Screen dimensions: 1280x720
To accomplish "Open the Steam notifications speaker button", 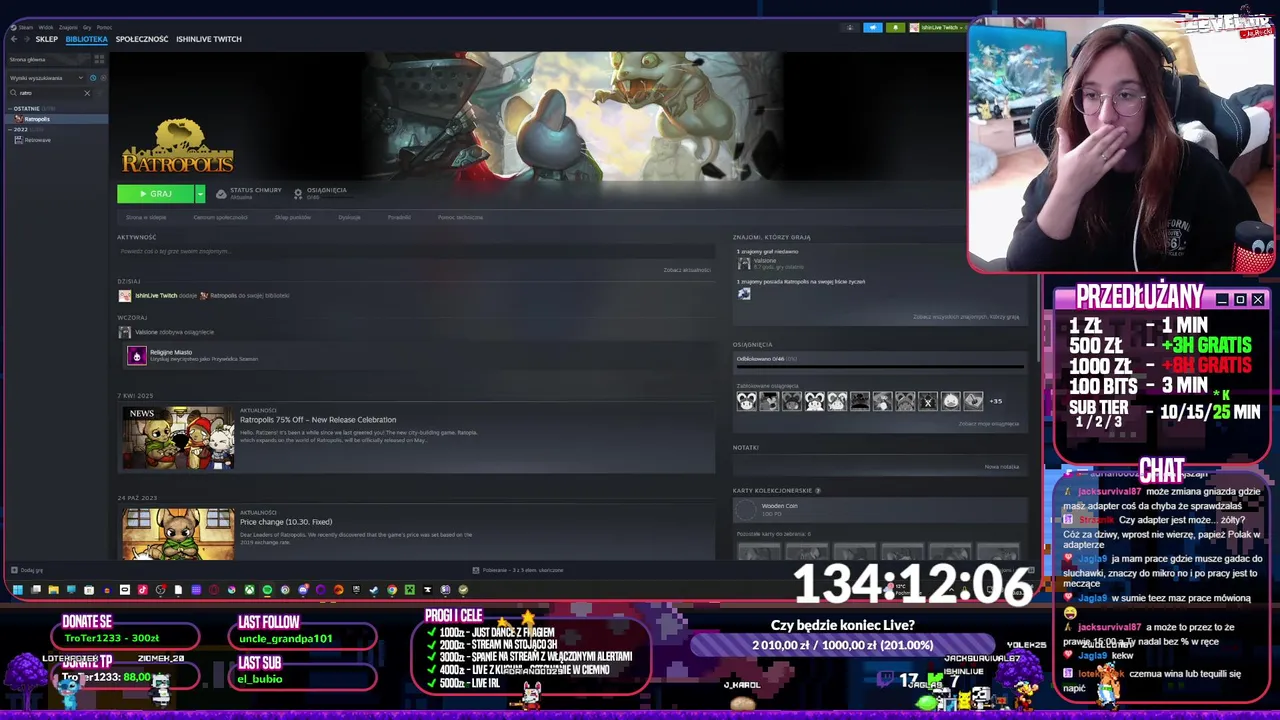I will click(873, 27).
